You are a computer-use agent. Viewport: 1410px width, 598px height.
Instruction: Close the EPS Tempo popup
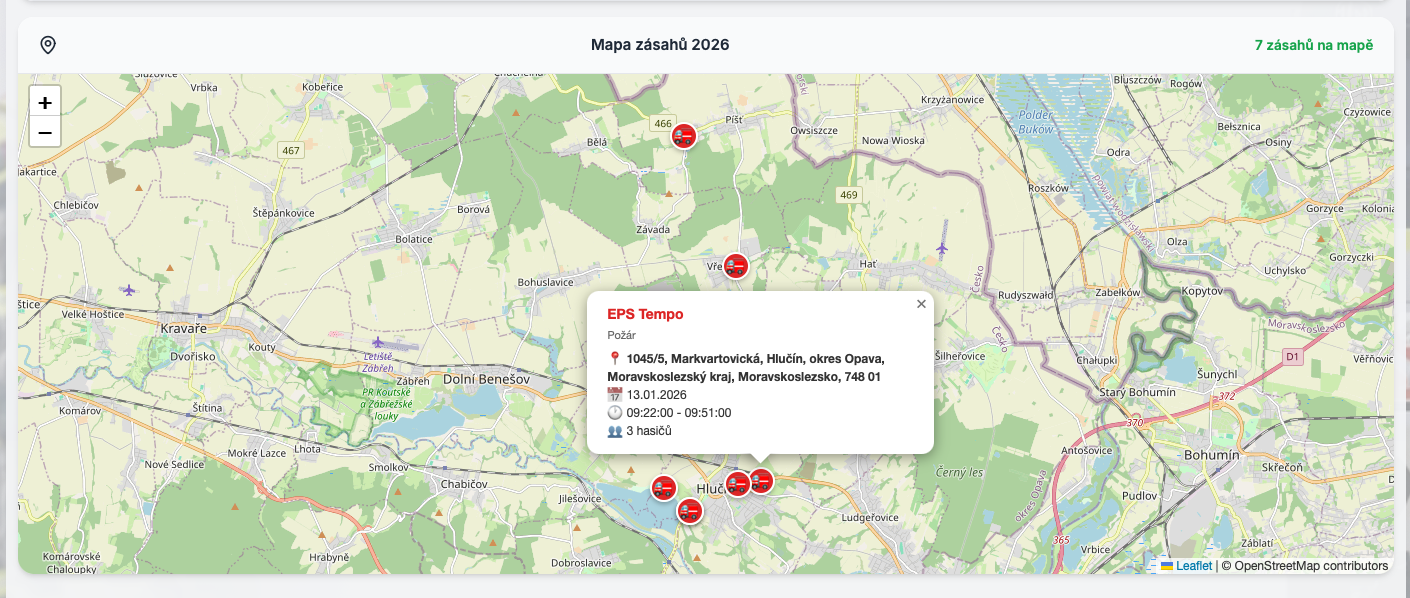click(x=920, y=303)
